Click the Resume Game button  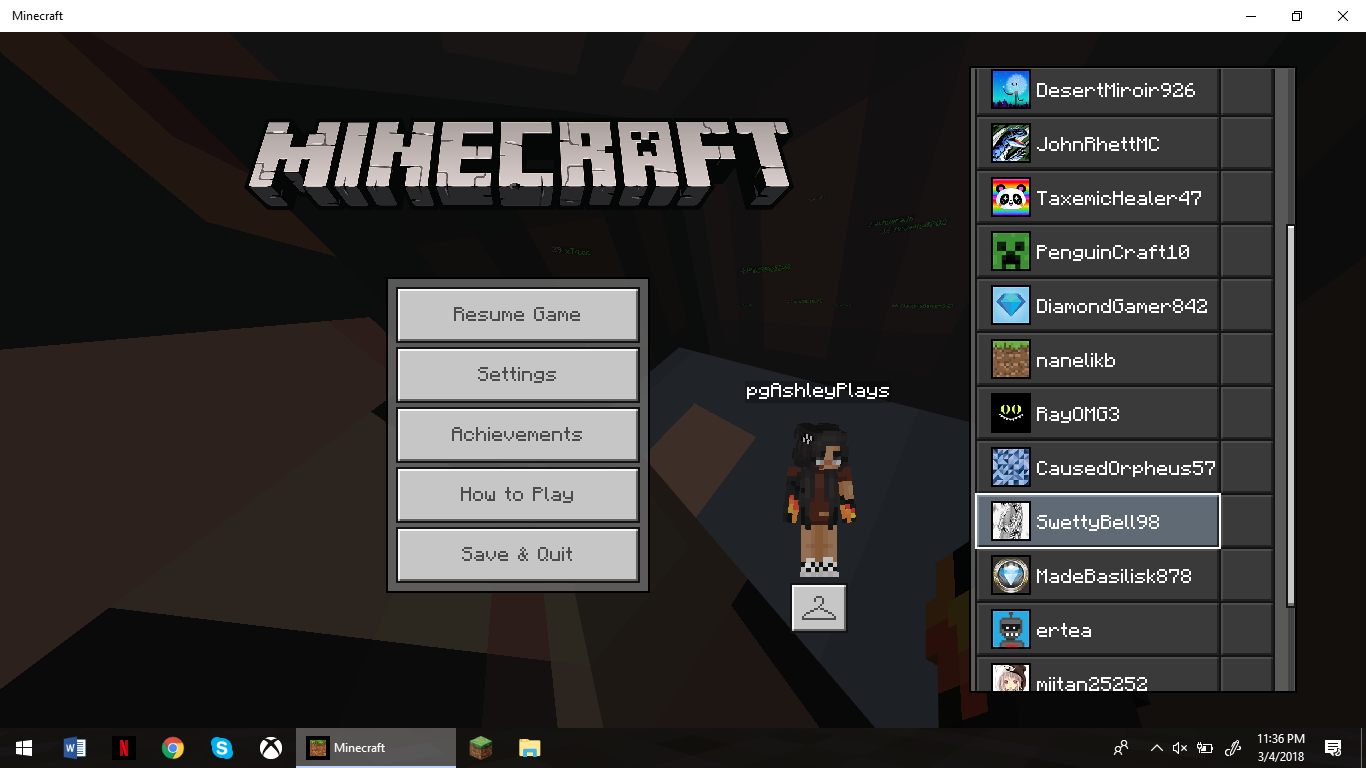coord(518,315)
